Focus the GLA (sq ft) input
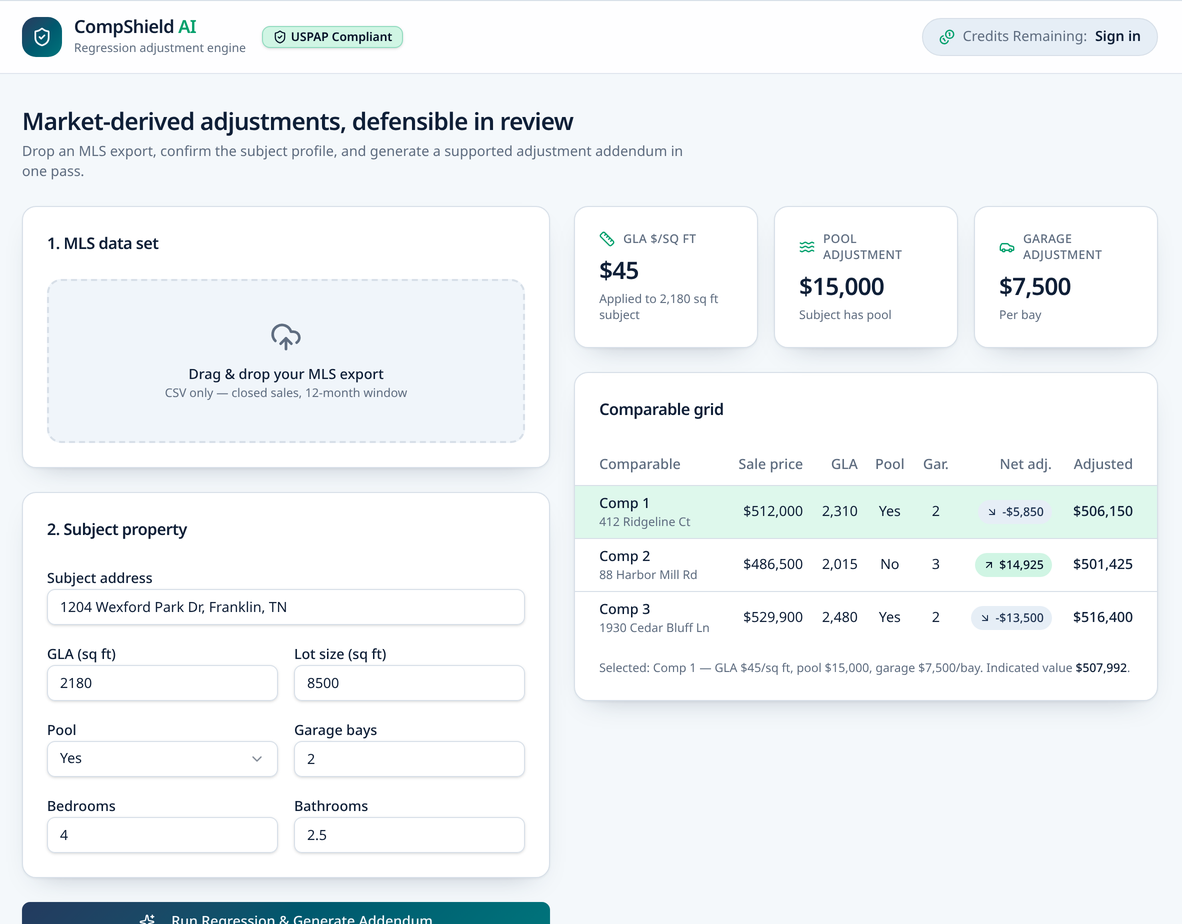This screenshot has width=1182, height=924. pyautogui.click(x=162, y=684)
